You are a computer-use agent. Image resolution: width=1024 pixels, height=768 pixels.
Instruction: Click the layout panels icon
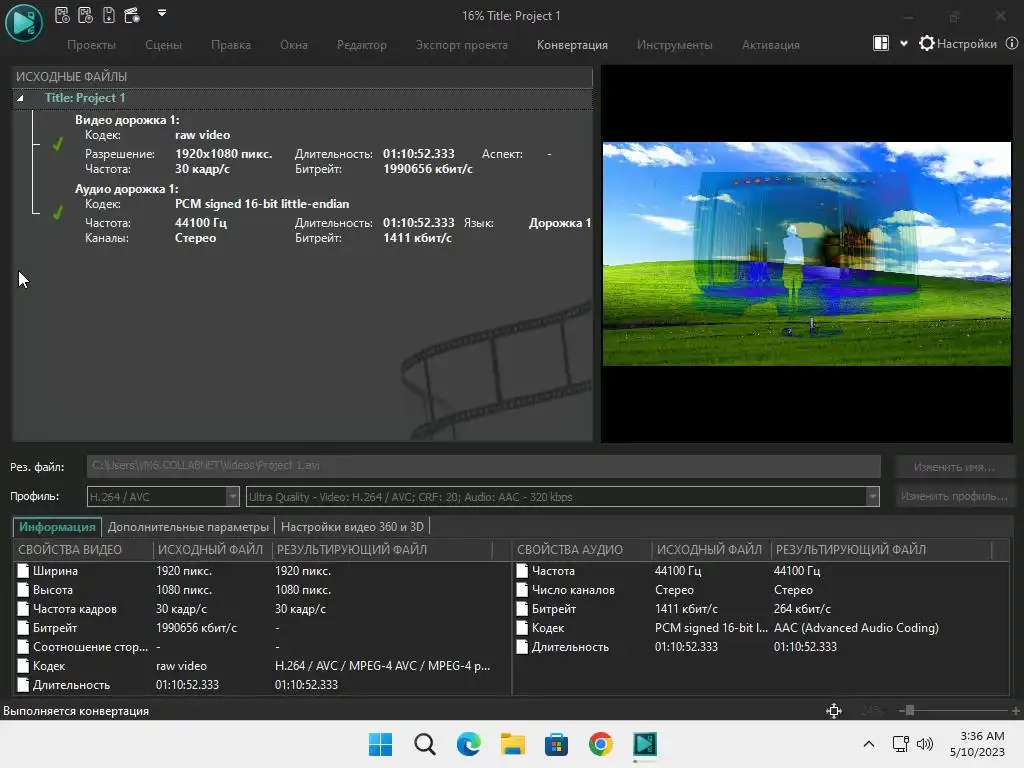881,43
